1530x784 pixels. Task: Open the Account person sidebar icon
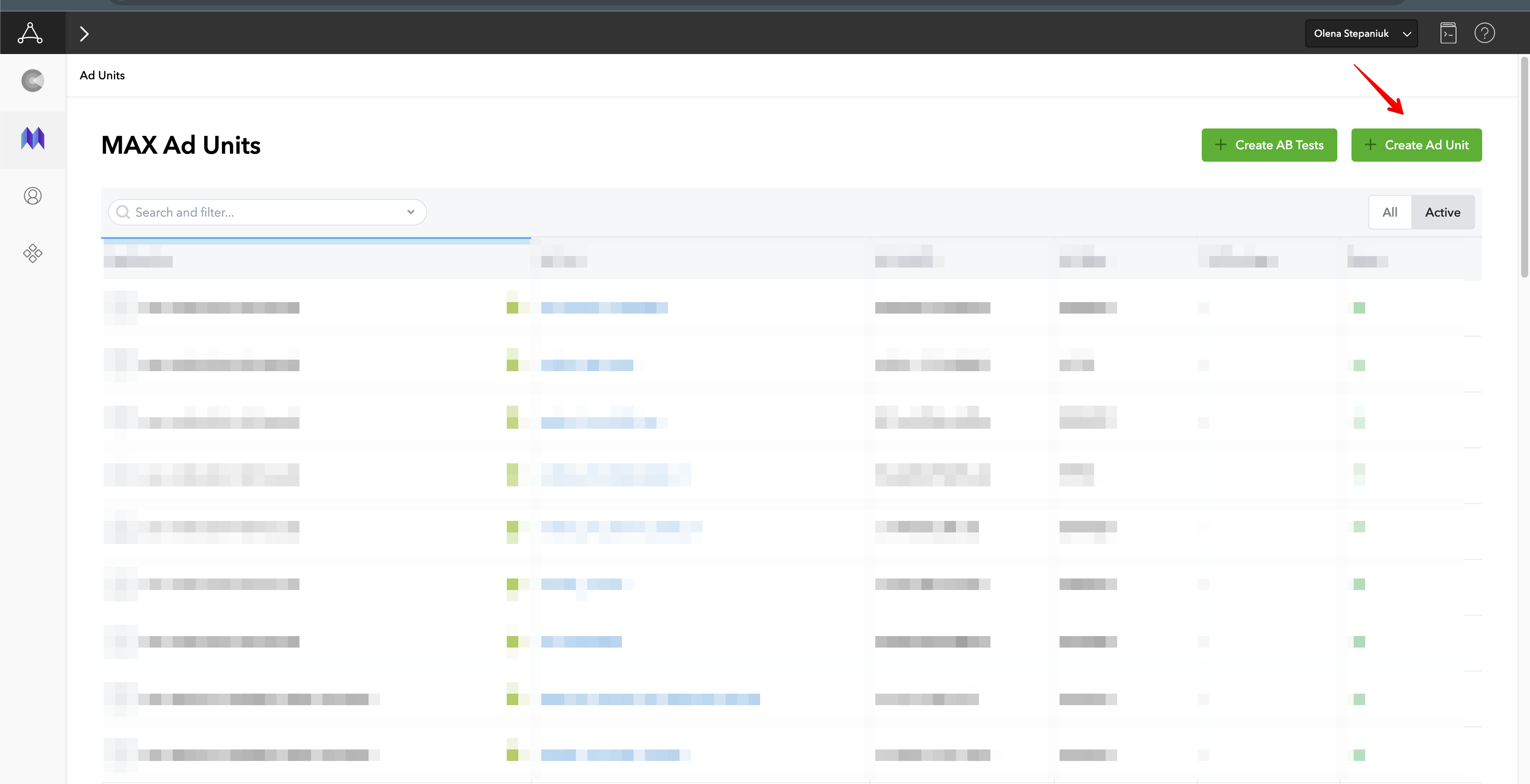33,196
